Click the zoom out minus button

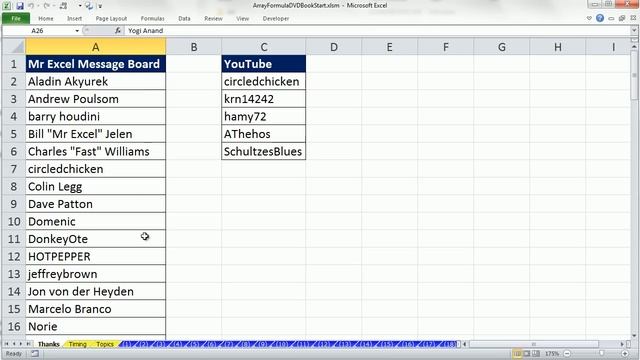click(567, 353)
